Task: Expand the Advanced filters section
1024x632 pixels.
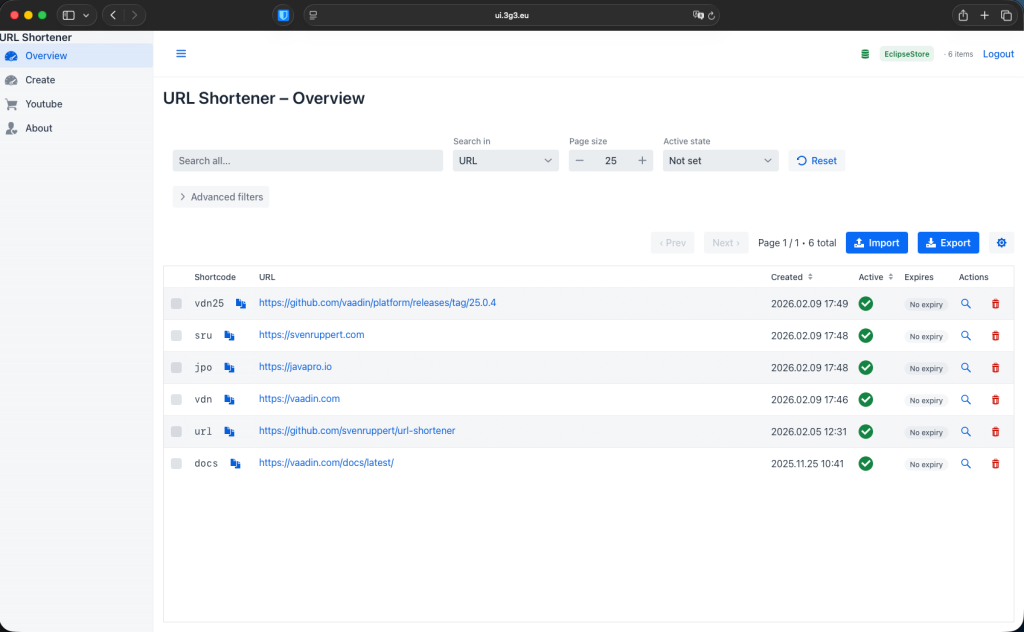Action: click(220, 197)
